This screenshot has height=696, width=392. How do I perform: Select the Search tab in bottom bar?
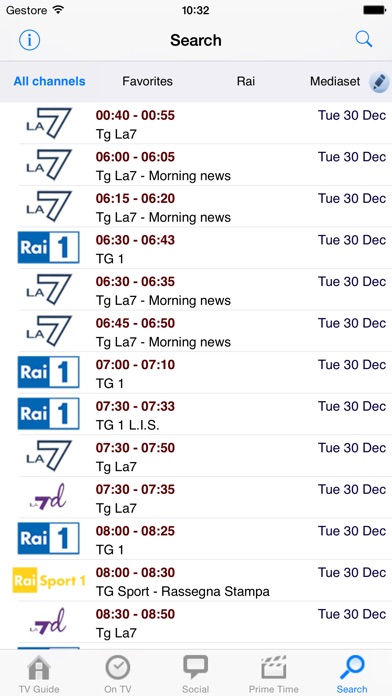(352, 674)
